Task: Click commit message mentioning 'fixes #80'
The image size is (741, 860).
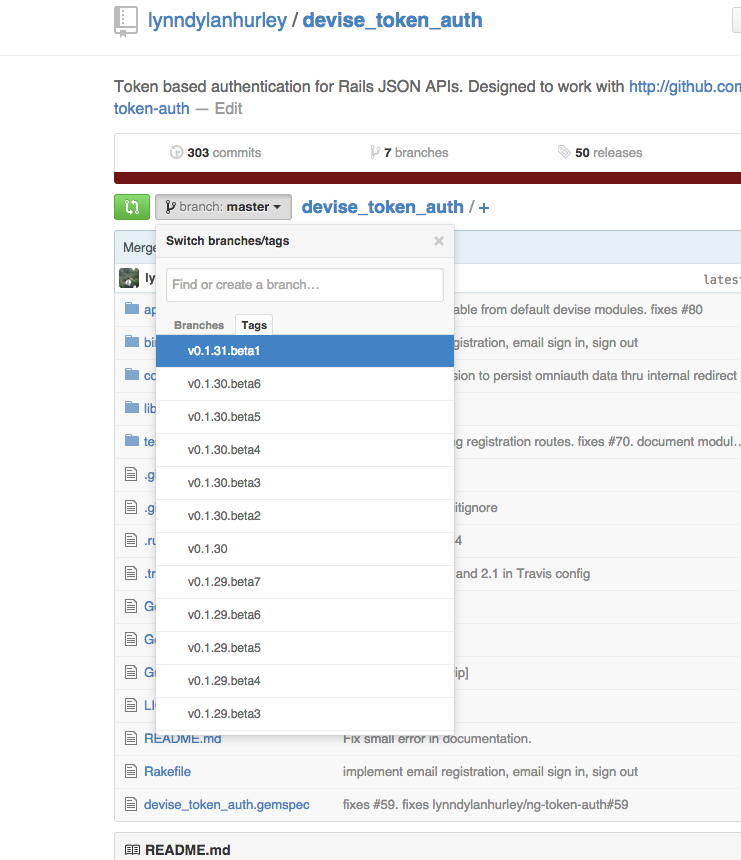Action: (578, 309)
